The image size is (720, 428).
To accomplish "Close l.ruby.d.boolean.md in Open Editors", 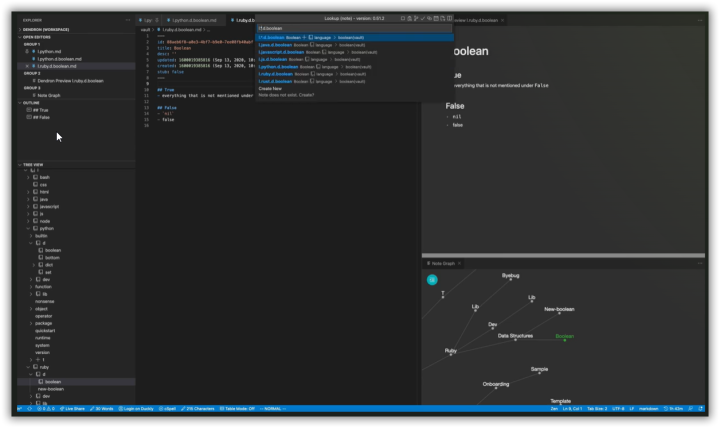I will click(x=27, y=66).
